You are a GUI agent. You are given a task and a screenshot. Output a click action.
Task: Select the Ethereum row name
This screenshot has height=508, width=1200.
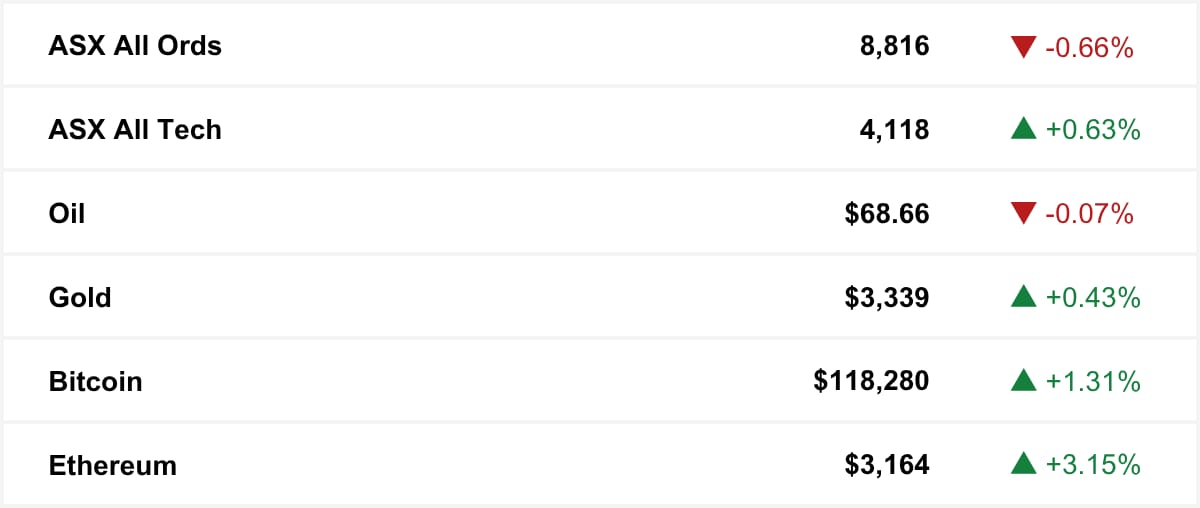112,466
